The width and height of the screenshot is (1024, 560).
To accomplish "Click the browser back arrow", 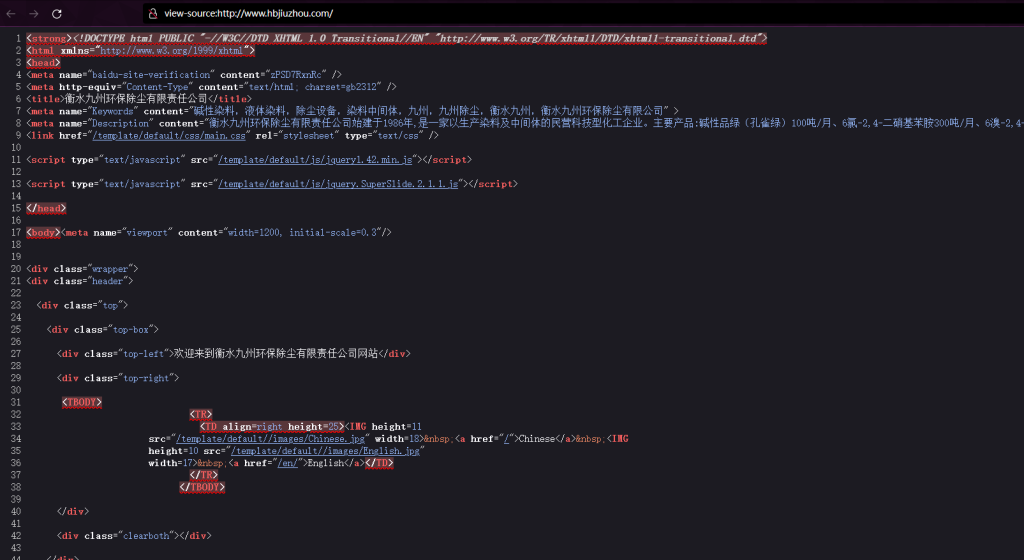I will [x=11, y=14].
